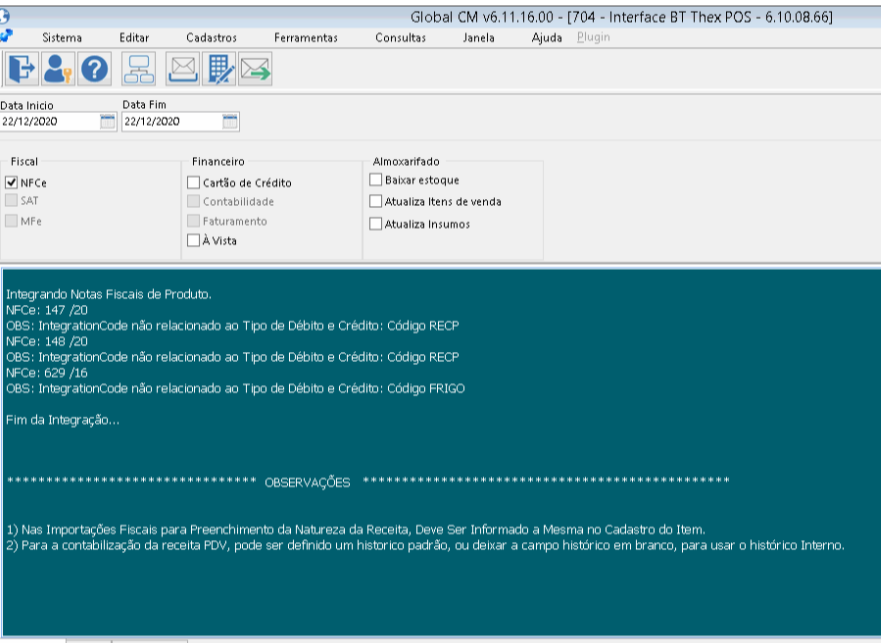The image size is (881, 643).
Task: Click the Almoxarifado group label
Action: click(x=406, y=161)
